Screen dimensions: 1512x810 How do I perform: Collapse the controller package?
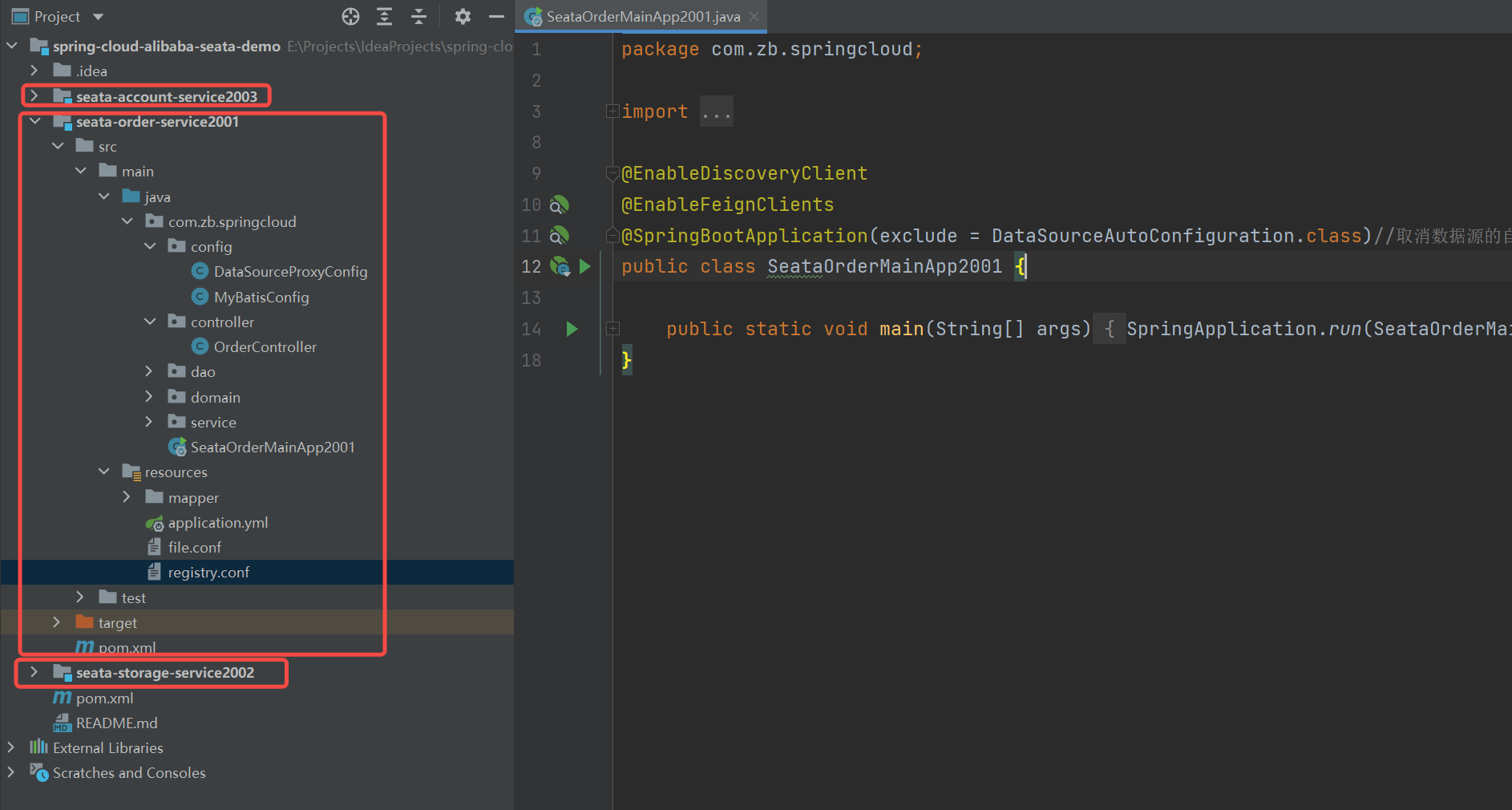pyautogui.click(x=150, y=322)
